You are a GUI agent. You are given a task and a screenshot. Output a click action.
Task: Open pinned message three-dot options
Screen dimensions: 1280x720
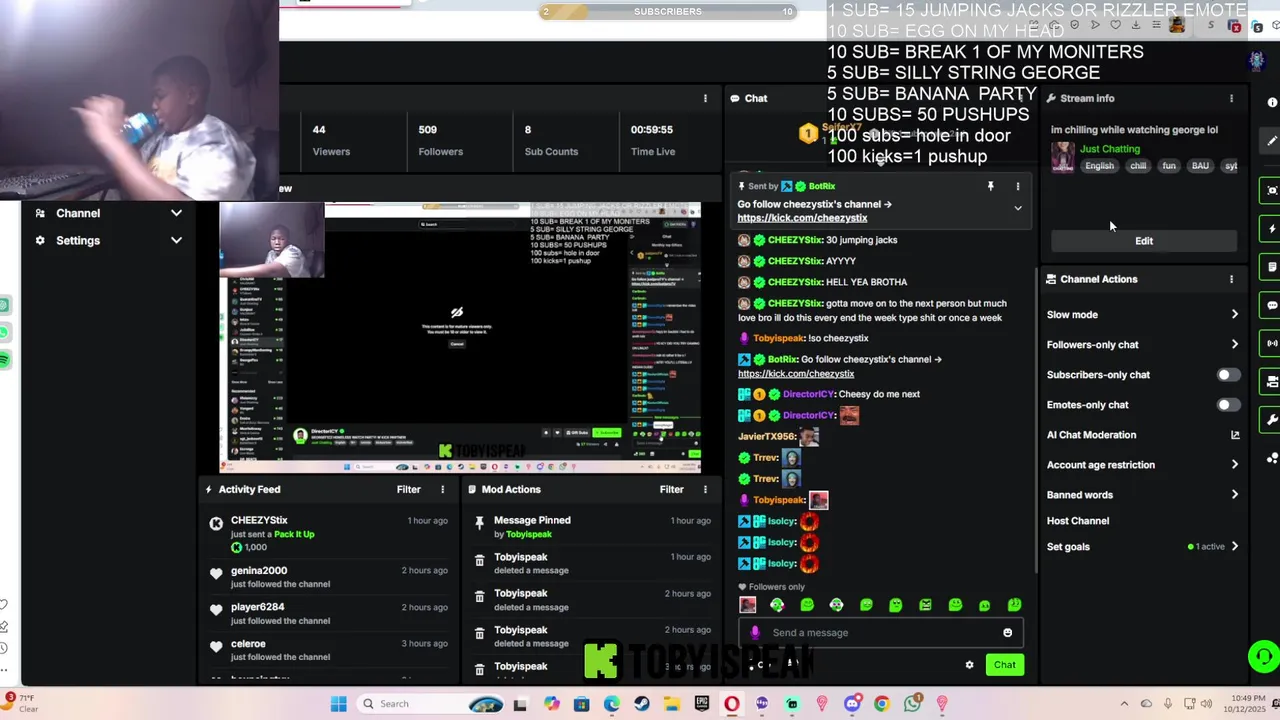[1018, 186]
